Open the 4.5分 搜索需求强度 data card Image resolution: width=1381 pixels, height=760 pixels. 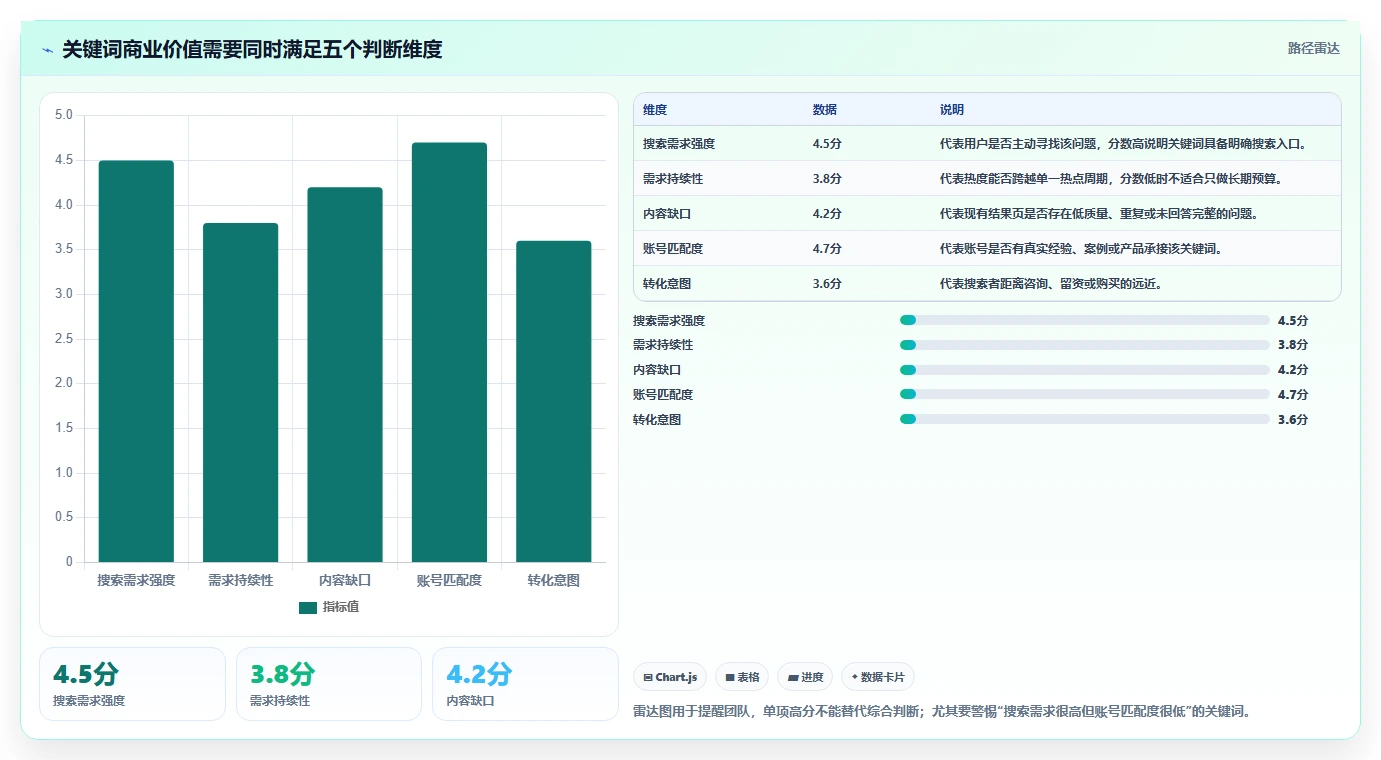[132, 684]
